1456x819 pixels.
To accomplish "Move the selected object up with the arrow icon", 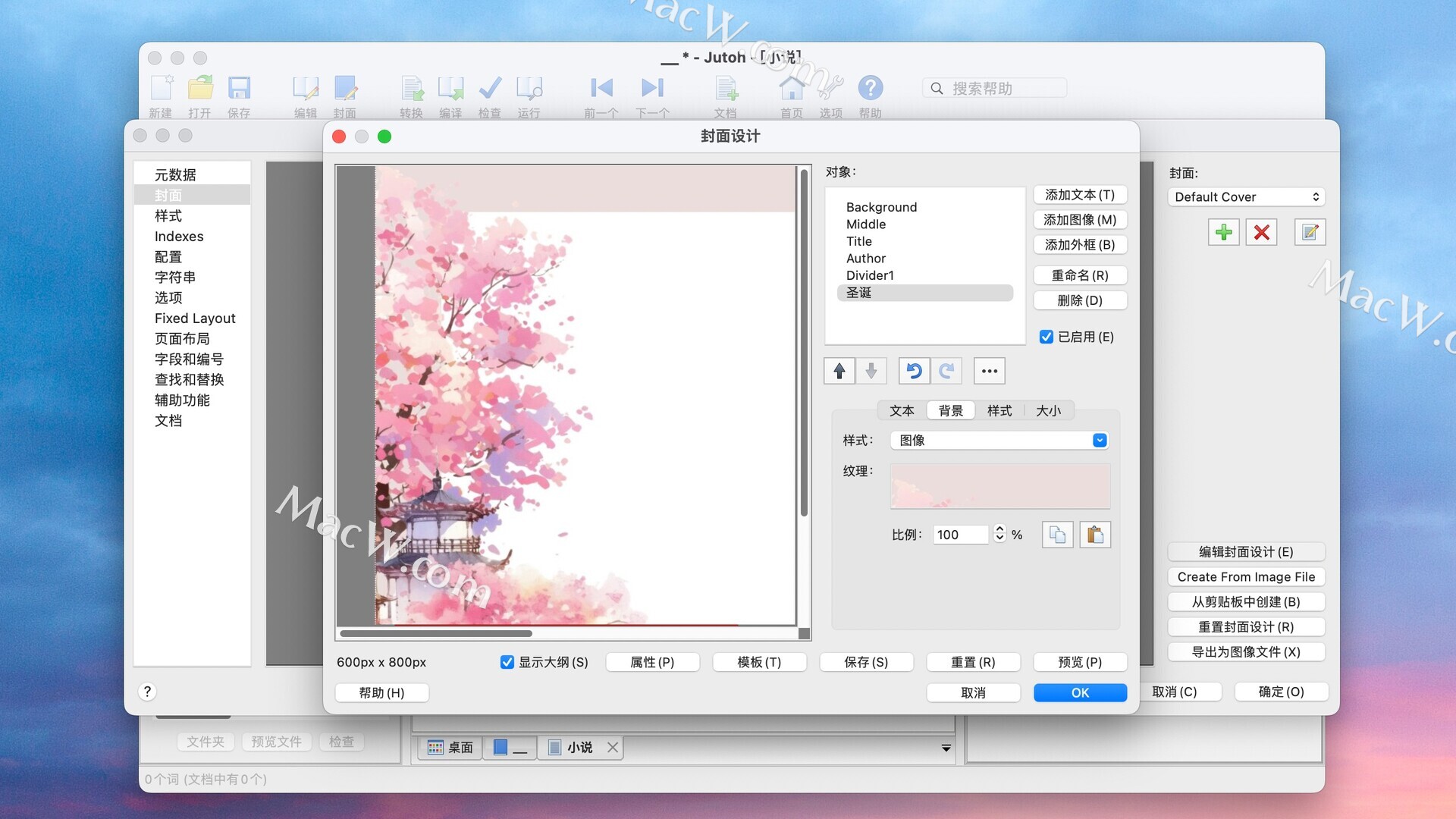I will [839, 371].
